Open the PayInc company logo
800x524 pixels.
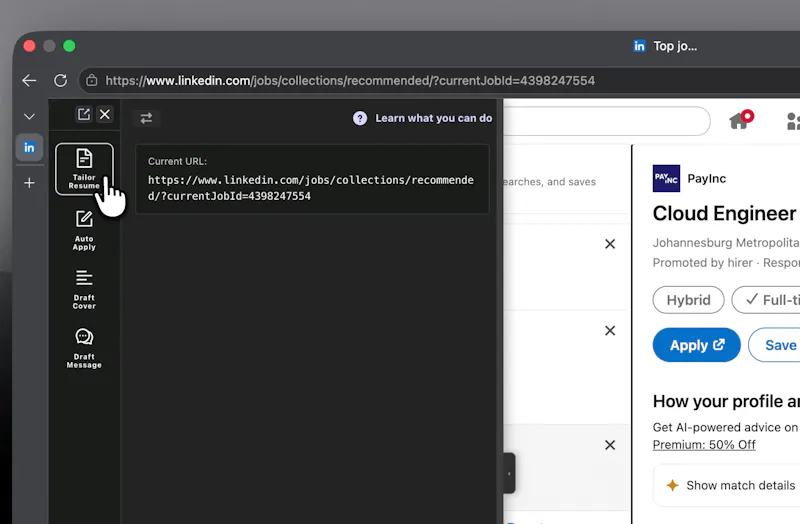[x=666, y=178]
